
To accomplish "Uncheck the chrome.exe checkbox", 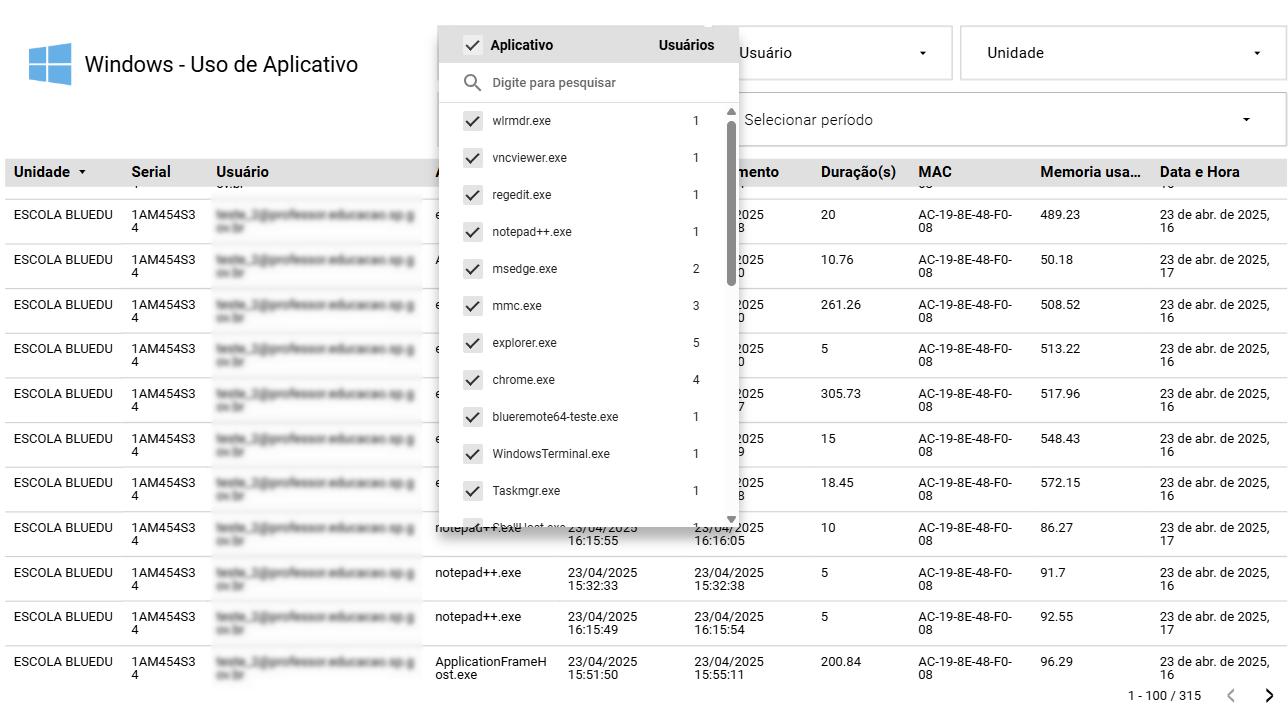I will (473, 380).
